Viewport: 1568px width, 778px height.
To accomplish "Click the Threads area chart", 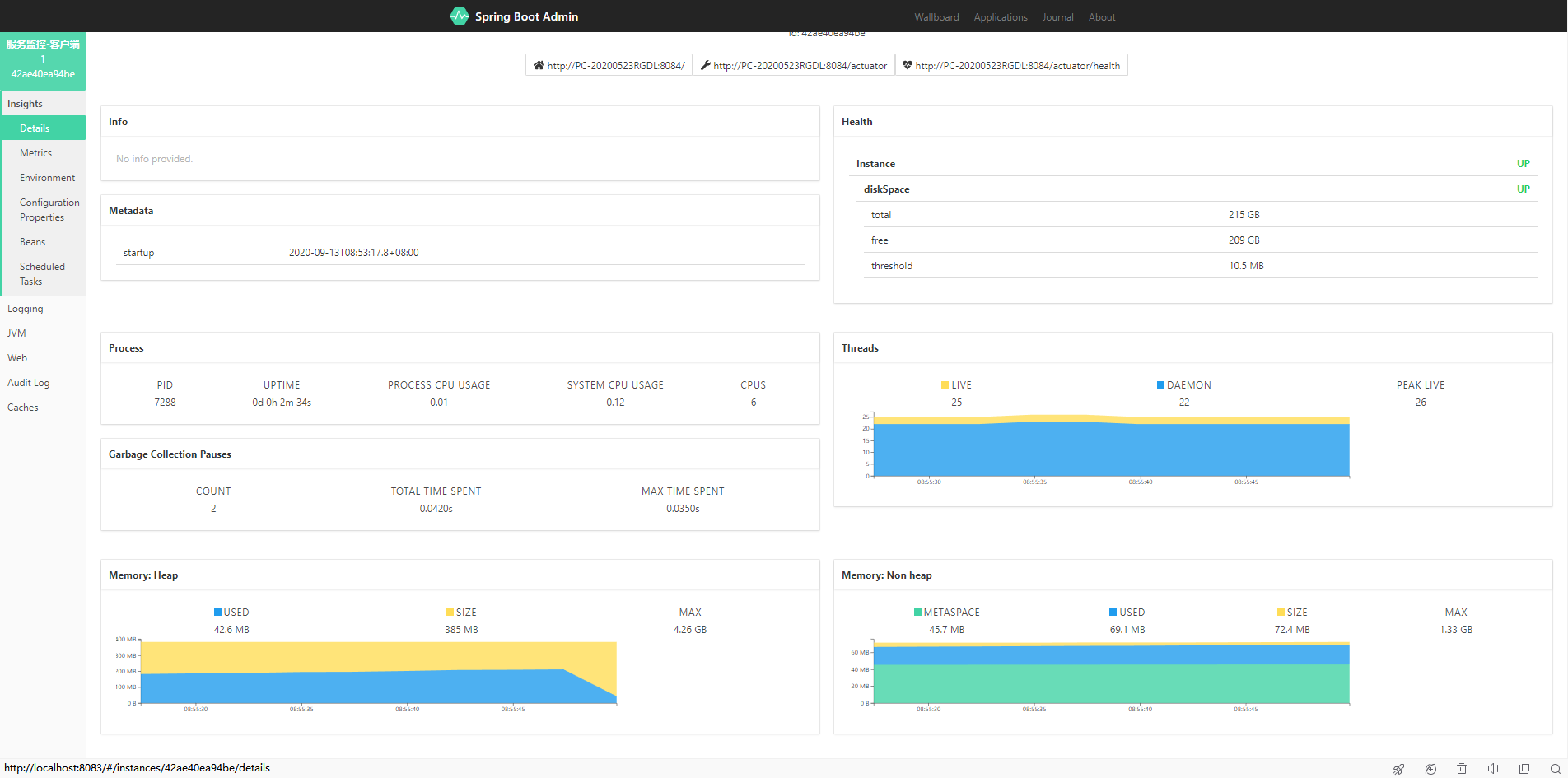I will [x=1111, y=446].
